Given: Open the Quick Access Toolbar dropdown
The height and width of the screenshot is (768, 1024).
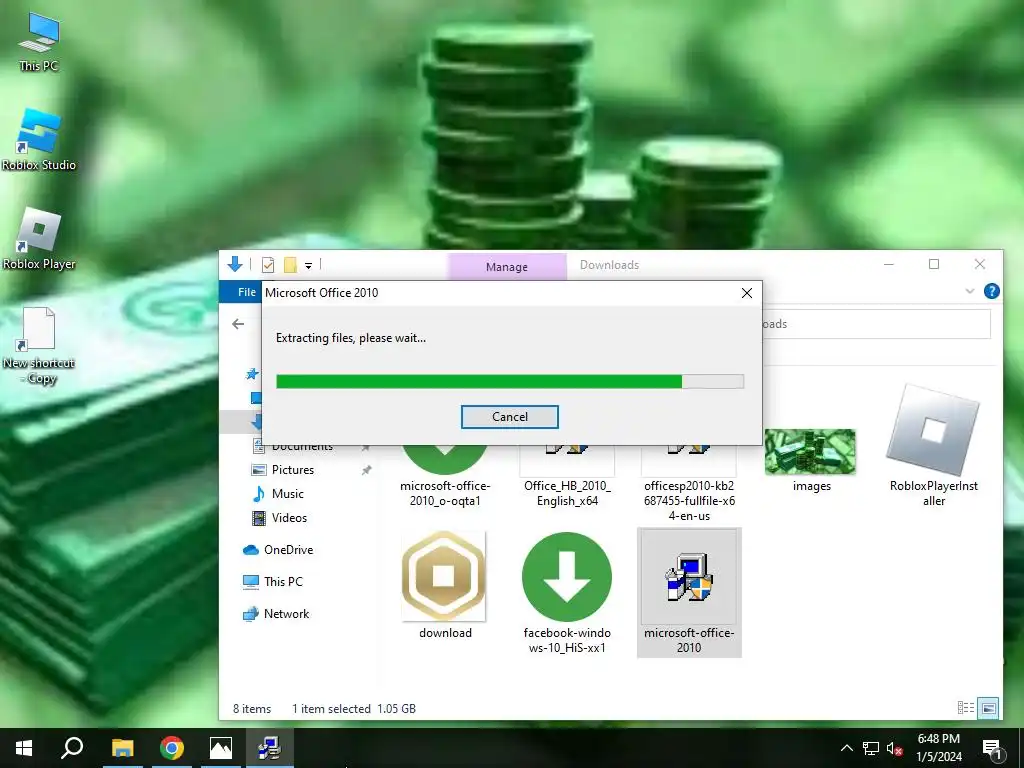Looking at the screenshot, I should pyautogui.click(x=308, y=265).
